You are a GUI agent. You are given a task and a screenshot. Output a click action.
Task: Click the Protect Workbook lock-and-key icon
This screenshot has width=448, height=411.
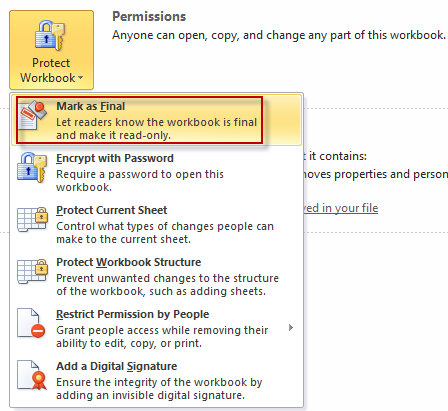[50, 35]
